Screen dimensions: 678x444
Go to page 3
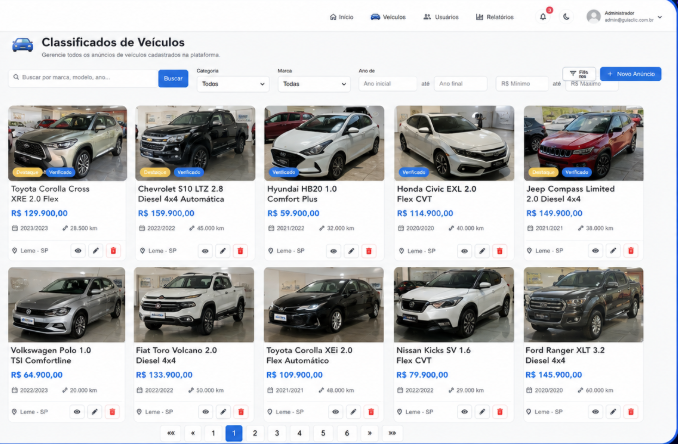tap(277, 433)
